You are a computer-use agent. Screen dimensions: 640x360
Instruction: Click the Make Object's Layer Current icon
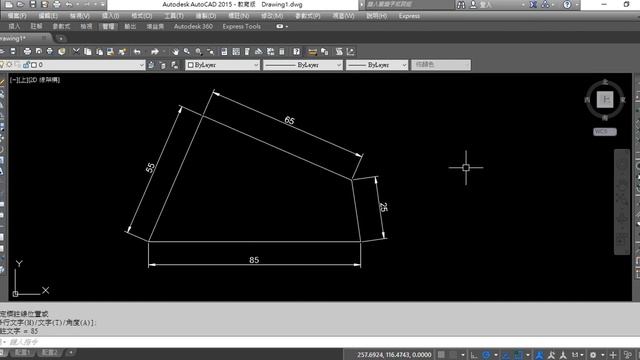[151, 65]
